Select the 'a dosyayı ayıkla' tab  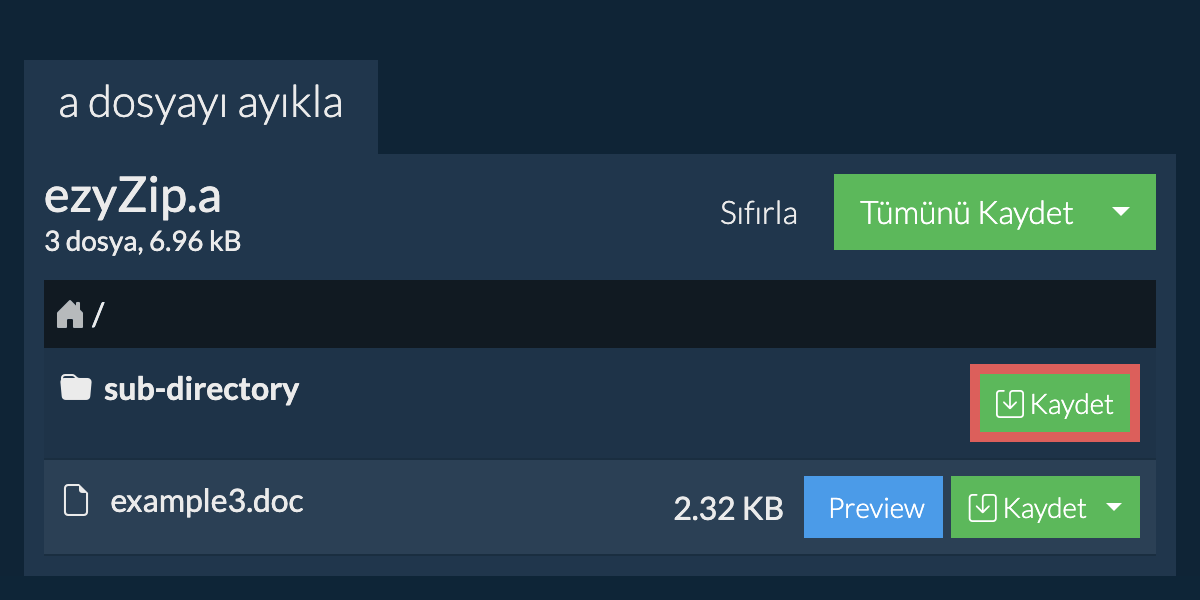201,105
